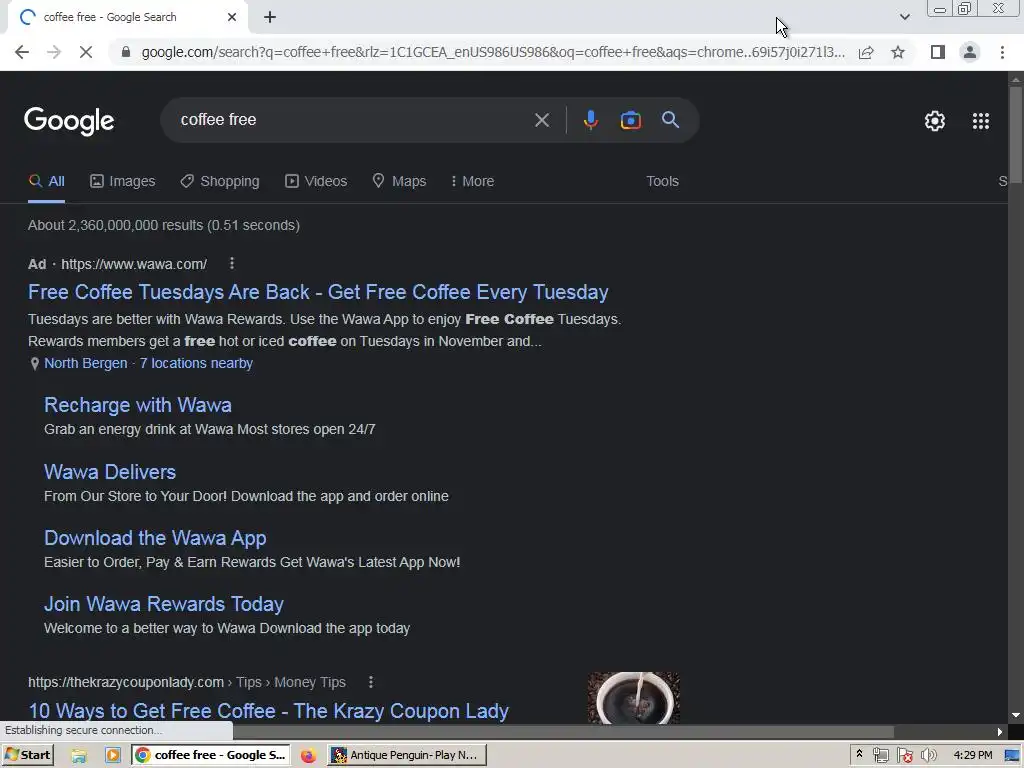
Task: Share this page icon in address bar
Action: pos(866,52)
